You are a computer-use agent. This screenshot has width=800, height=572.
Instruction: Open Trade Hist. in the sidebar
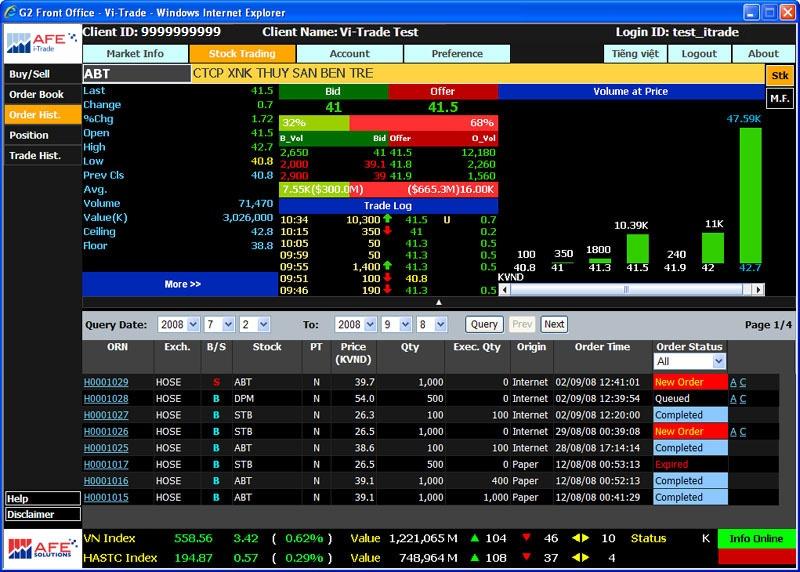click(43, 156)
